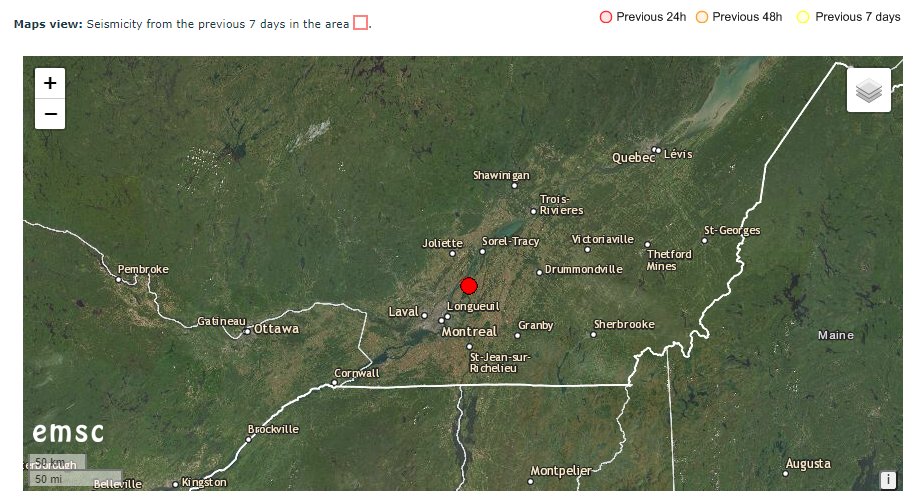This screenshot has height=504, width=921.
Task: Click the Previous 7 days yellow legend circle
Action: tap(803, 17)
